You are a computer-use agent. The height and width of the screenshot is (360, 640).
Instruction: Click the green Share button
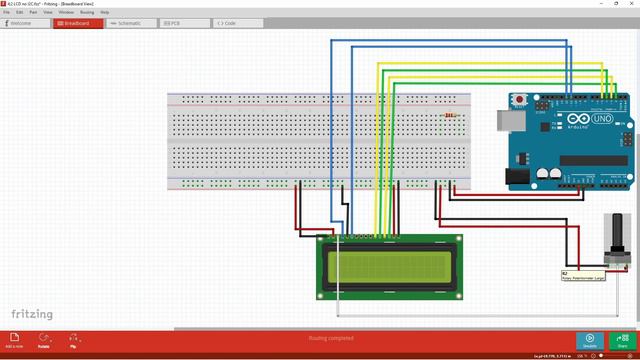tap(622, 341)
